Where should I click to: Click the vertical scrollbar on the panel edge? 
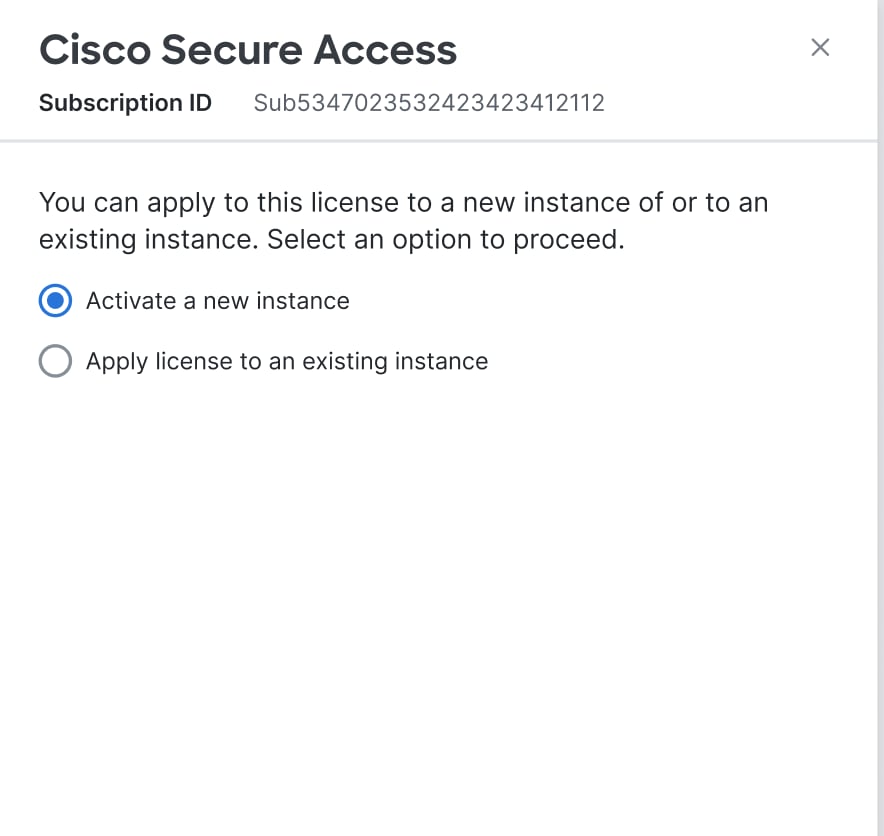pyautogui.click(x=881, y=418)
